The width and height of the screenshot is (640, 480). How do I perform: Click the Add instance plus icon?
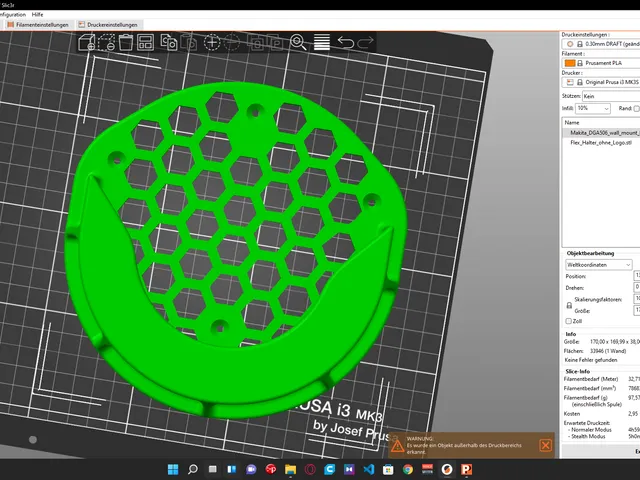coord(212,42)
